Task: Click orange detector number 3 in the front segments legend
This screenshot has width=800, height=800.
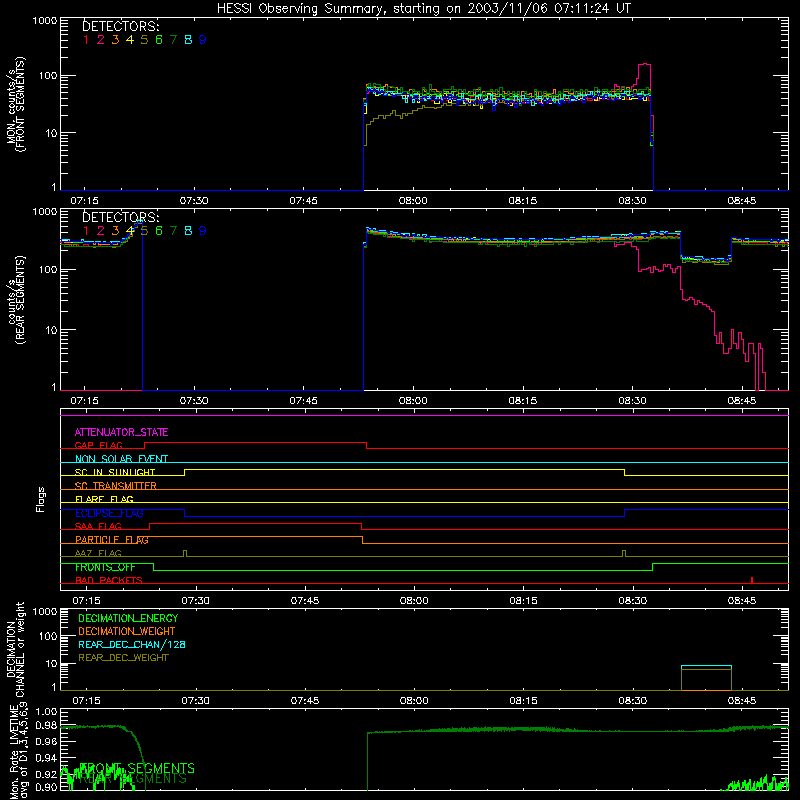Action: tap(115, 40)
